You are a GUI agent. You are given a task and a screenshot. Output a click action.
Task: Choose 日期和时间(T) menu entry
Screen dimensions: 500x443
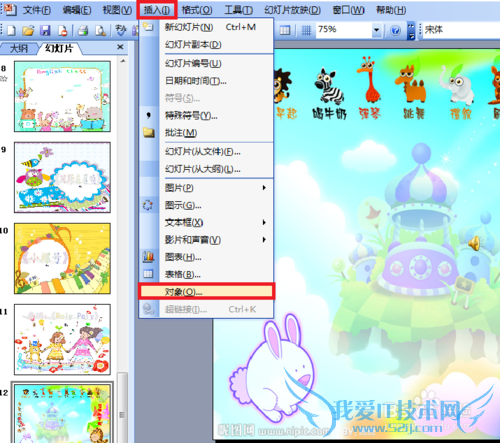[206, 81]
